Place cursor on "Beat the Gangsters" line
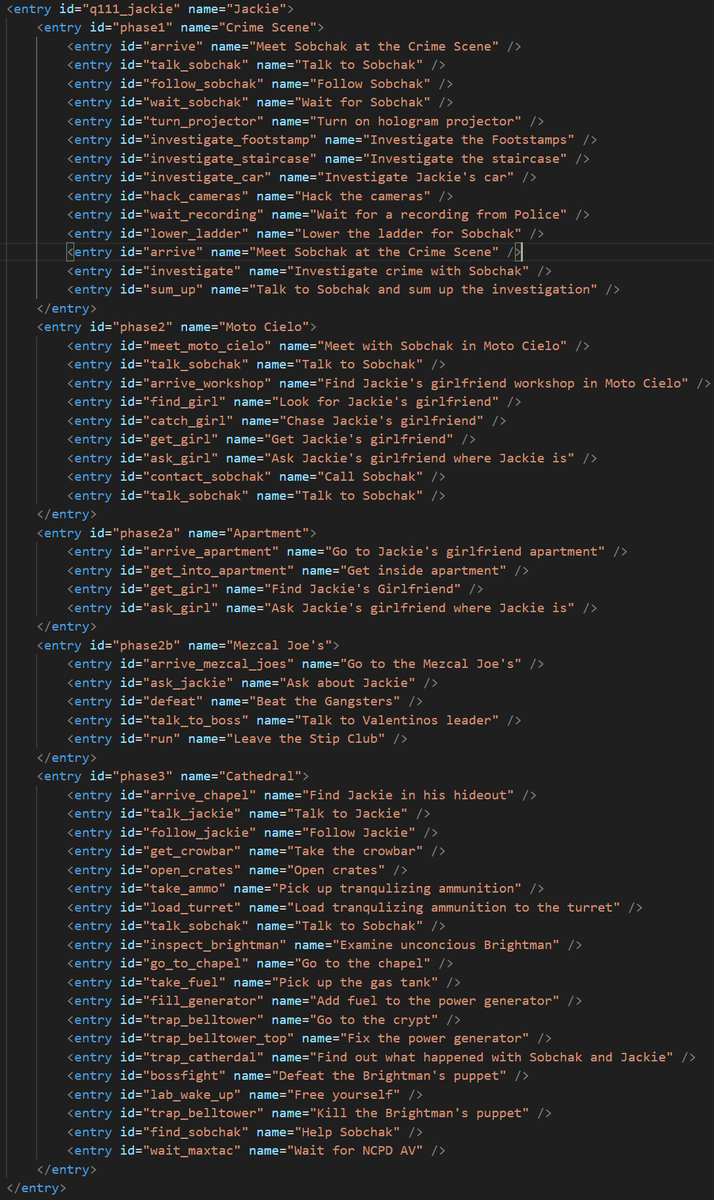This screenshot has width=714, height=1200. click(245, 701)
